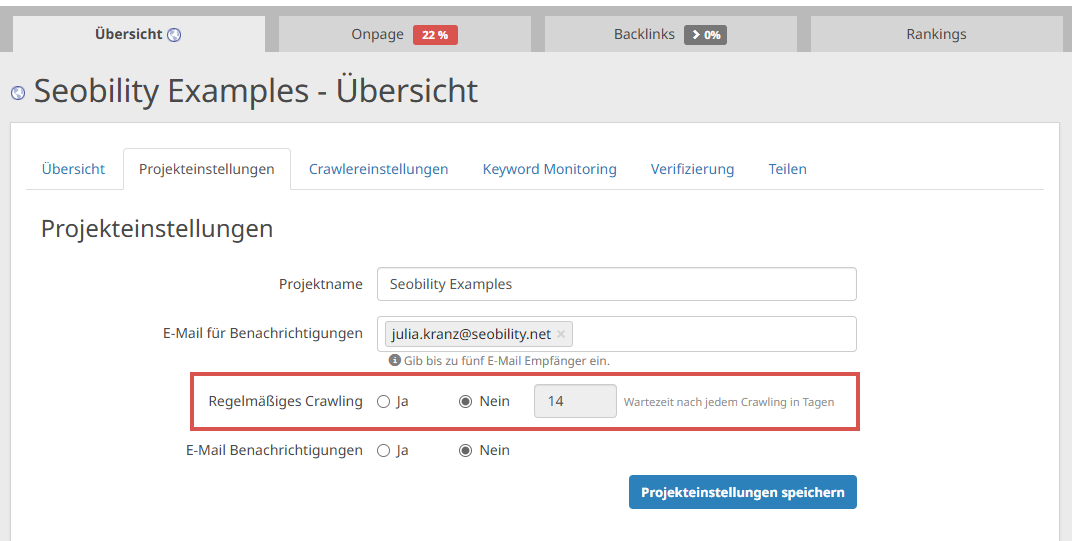Open the Teilen sub-tab

pyautogui.click(x=788, y=169)
